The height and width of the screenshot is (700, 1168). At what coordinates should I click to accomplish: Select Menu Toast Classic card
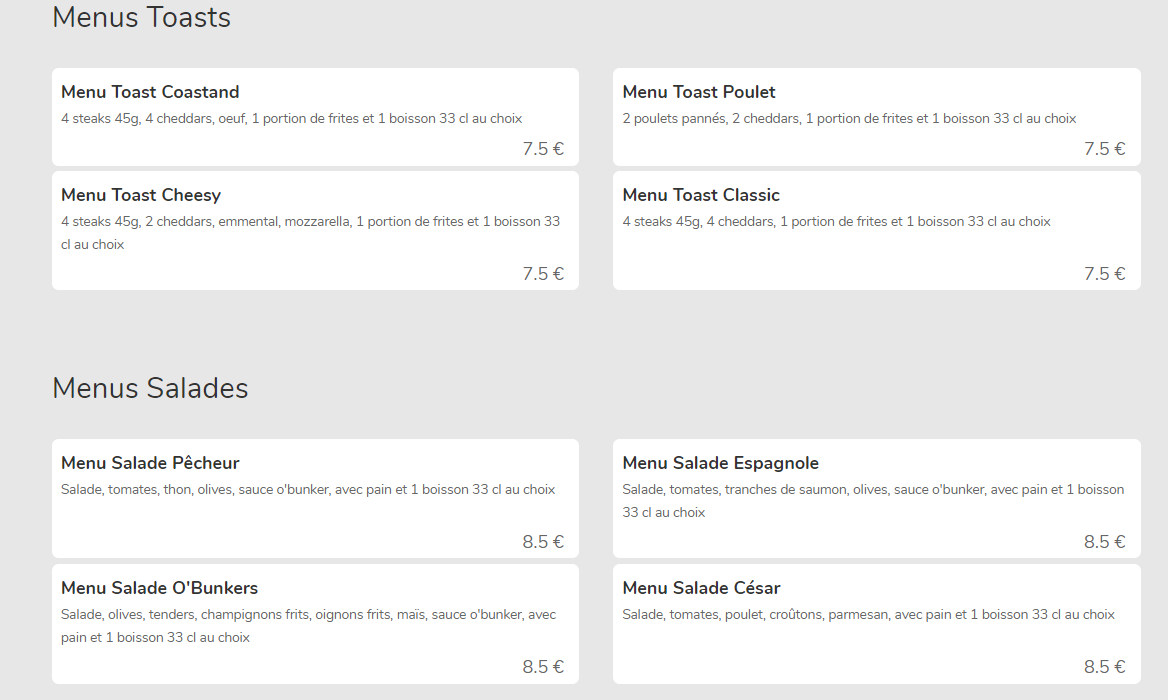877,231
